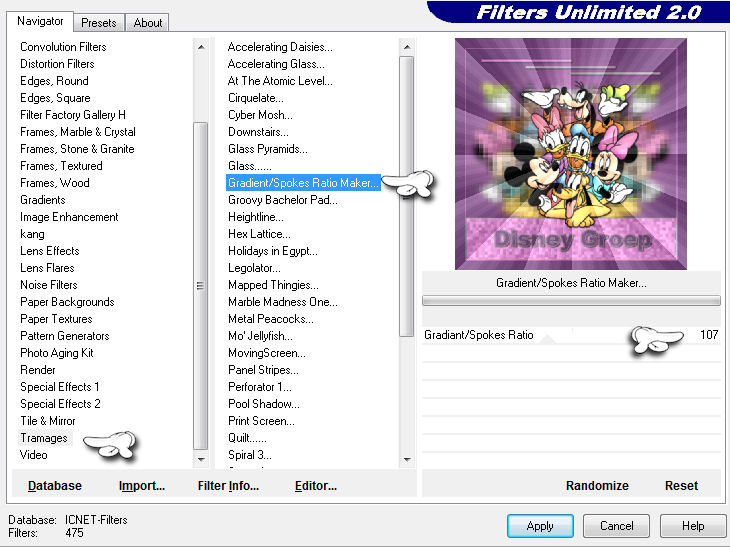The image size is (730, 547).
Task: Open the Help button
Action: tap(693, 526)
